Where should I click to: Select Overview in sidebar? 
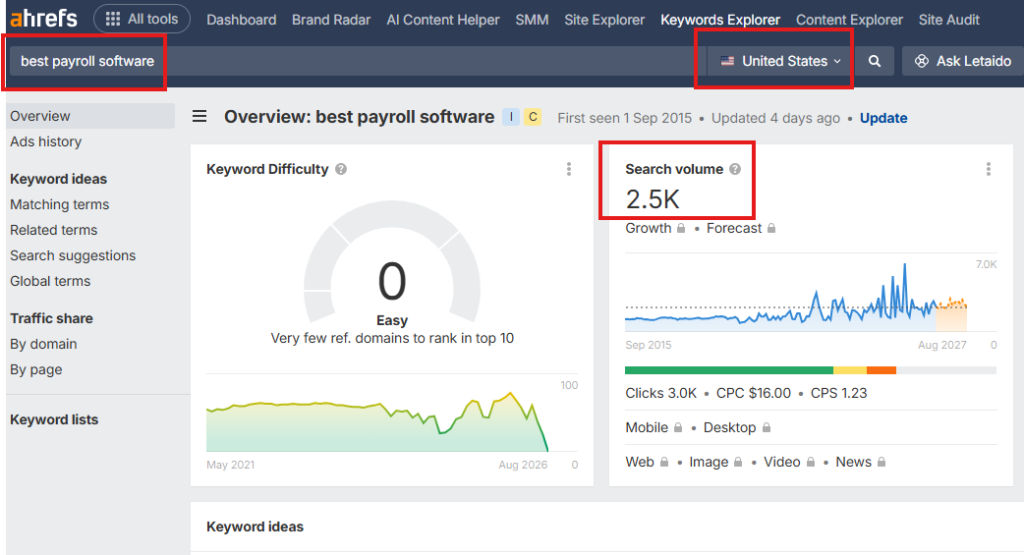[91, 116]
